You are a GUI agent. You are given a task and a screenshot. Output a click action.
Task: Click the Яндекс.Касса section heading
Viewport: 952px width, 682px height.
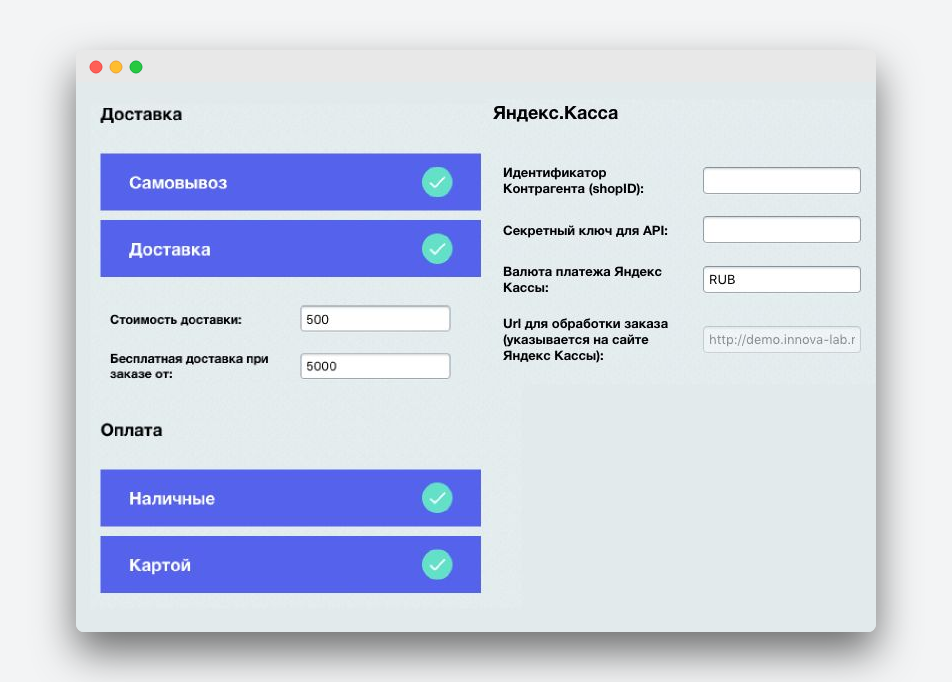556,113
